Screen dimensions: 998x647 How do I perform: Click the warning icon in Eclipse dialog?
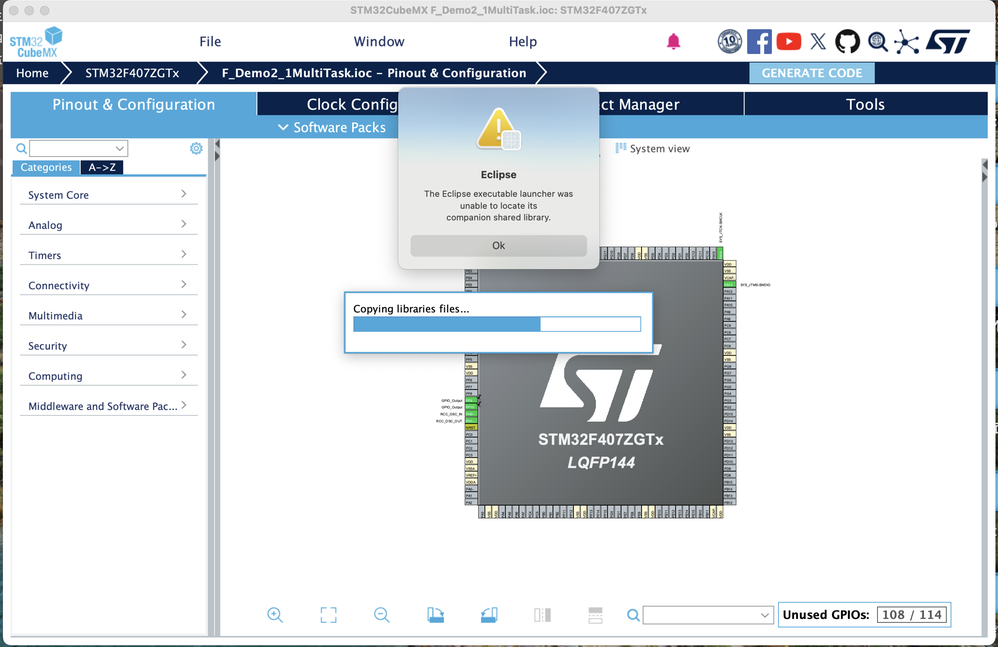(x=499, y=129)
